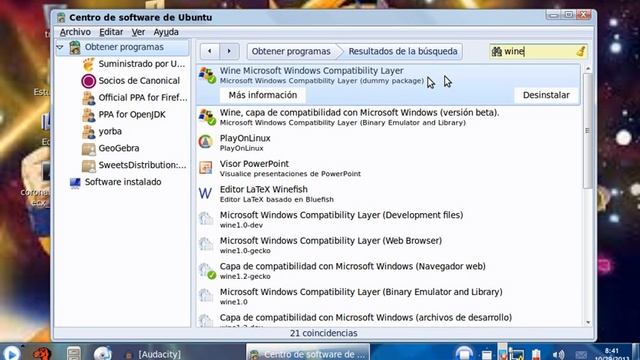Click the taskbar clock
This screenshot has width=640, height=360.
click(x=611, y=354)
